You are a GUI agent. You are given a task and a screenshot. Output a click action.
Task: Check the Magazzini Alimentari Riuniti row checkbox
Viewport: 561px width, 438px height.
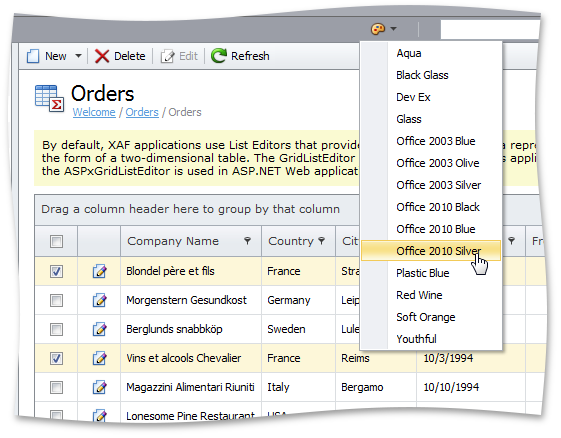tap(56, 387)
